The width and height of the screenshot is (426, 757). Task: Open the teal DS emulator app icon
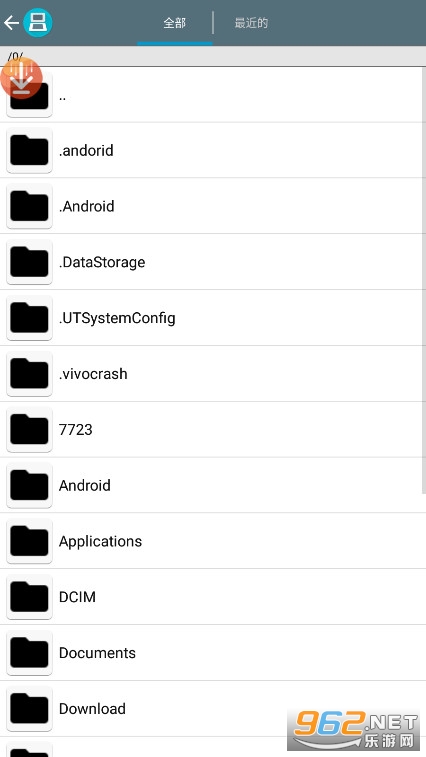tap(38, 23)
